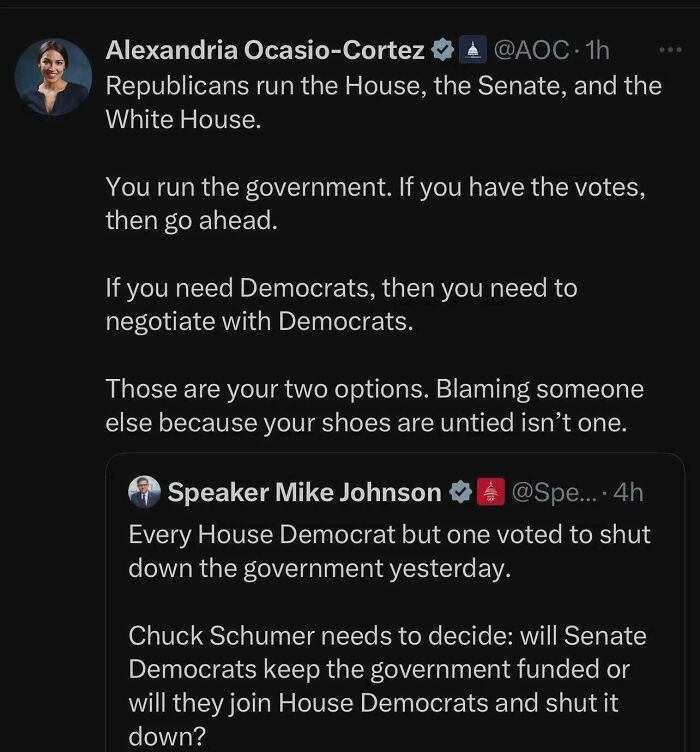Click the verified badge next to Speaker Mike Johnson

tap(461, 492)
